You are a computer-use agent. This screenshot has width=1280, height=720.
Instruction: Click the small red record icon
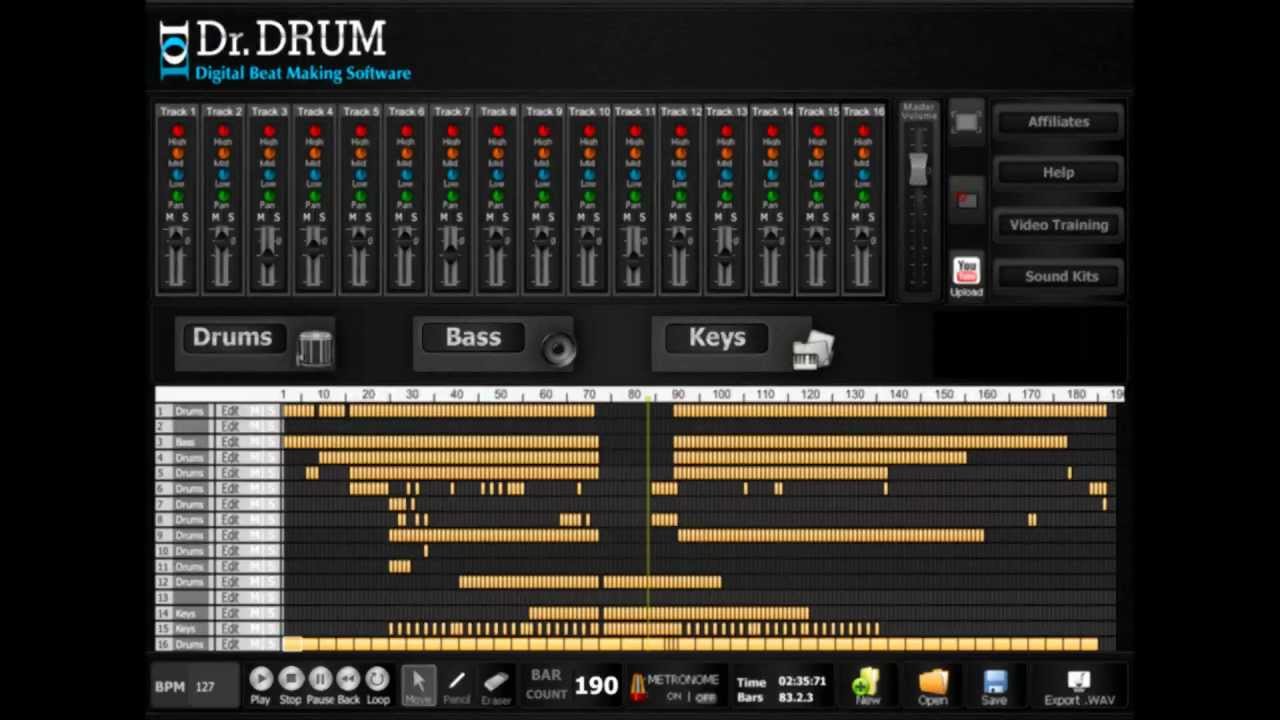coord(966,201)
